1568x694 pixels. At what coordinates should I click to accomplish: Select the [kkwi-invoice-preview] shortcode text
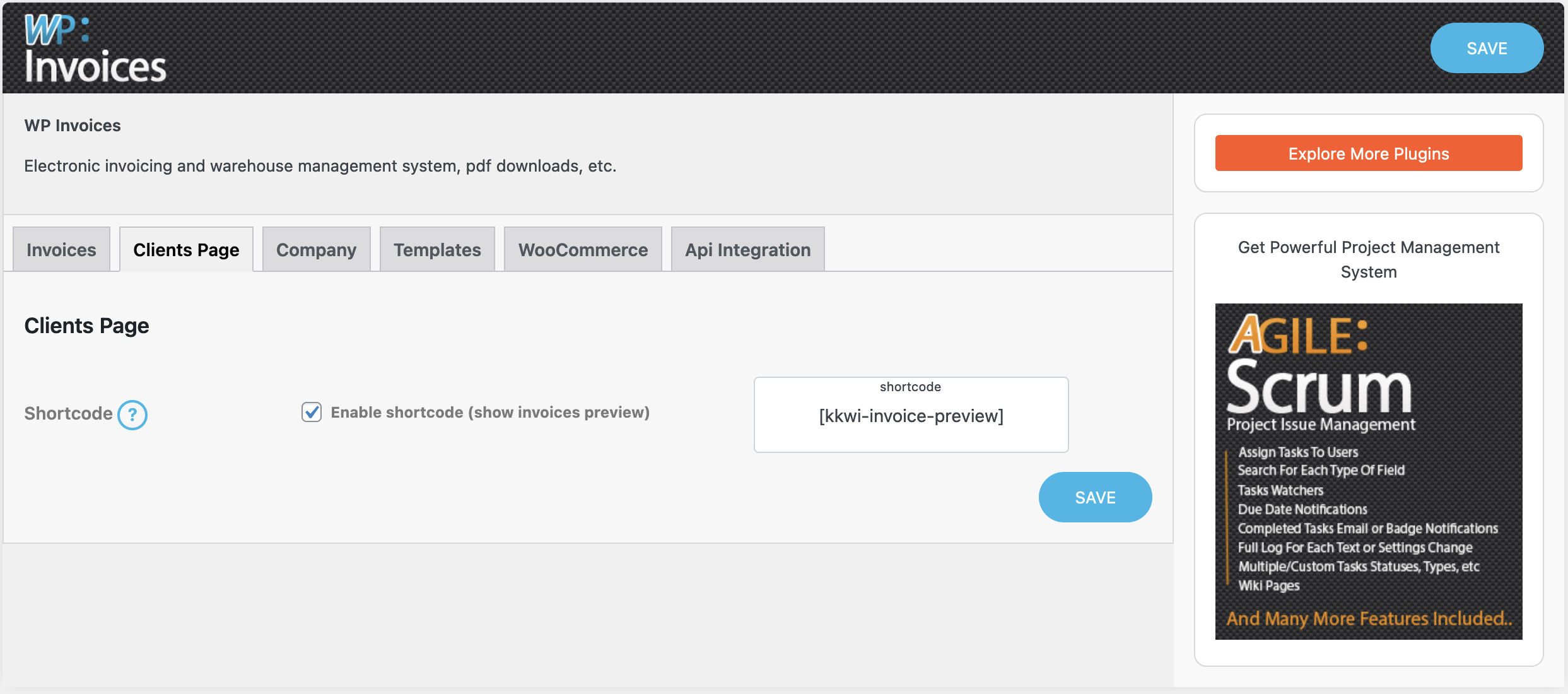(910, 416)
